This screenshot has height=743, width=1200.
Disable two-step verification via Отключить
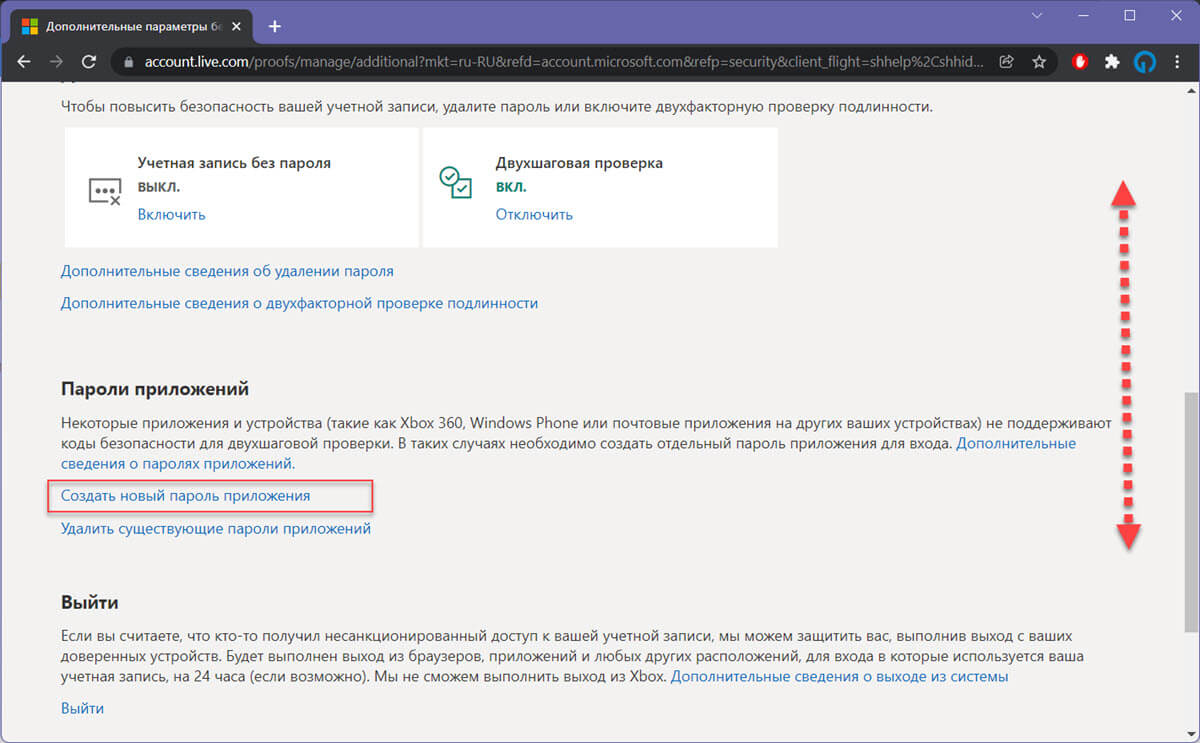coord(534,214)
